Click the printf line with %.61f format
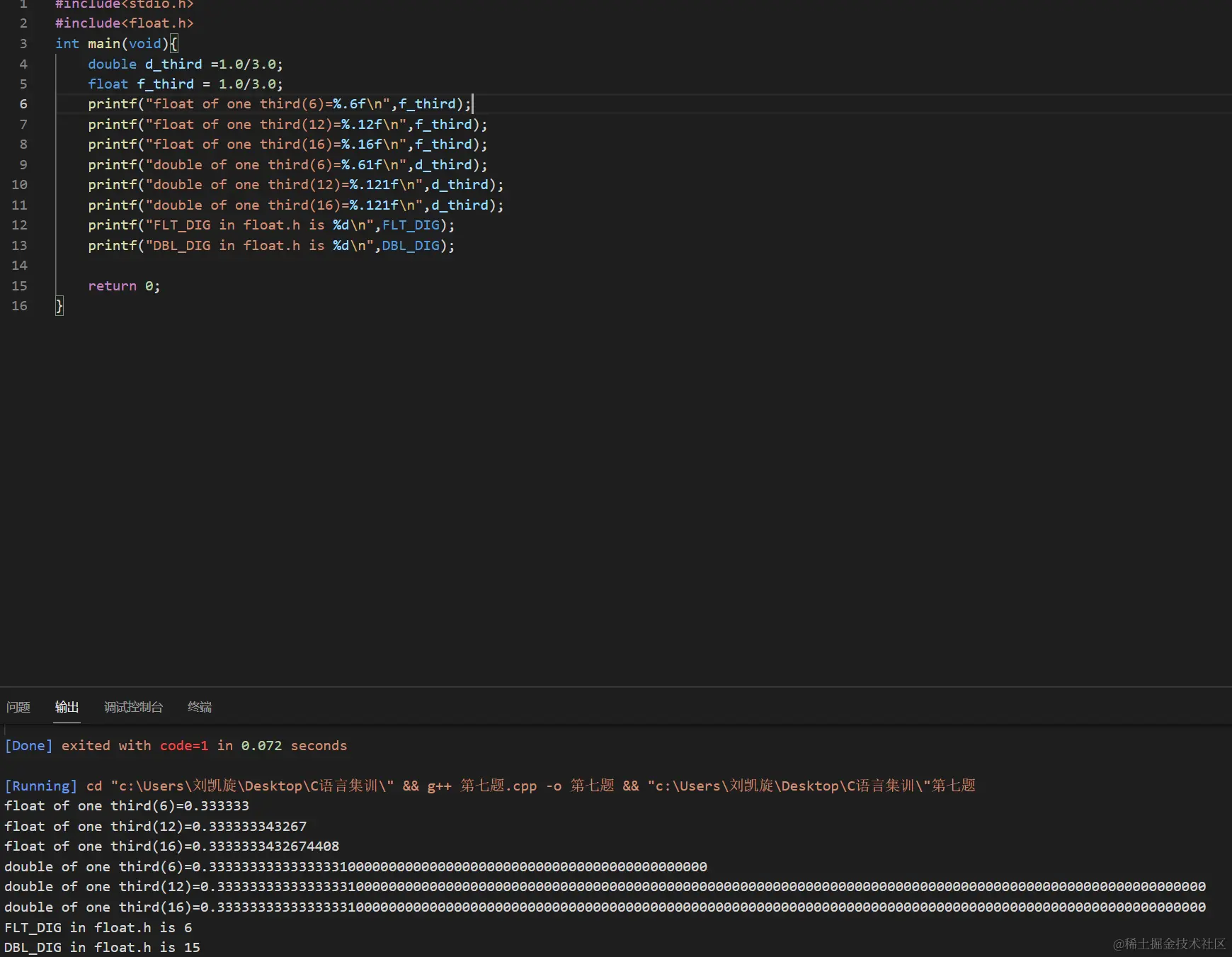The image size is (1232, 957). (x=287, y=165)
